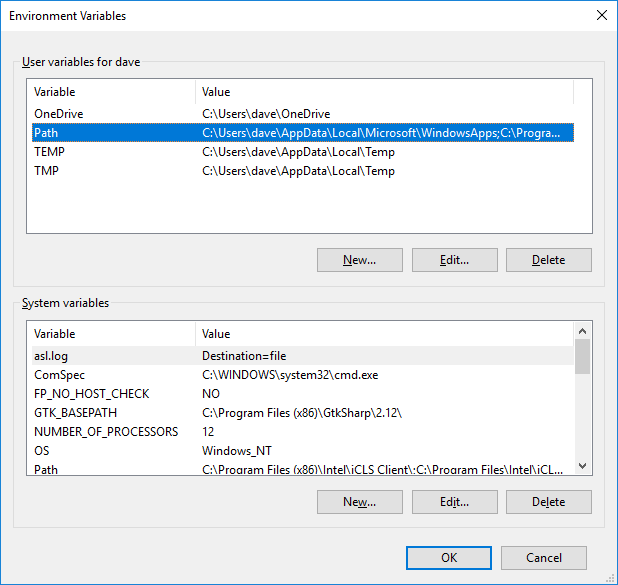This screenshot has width=618, height=585.
Task: Select the user Path variable row
Action: (303, 133)
